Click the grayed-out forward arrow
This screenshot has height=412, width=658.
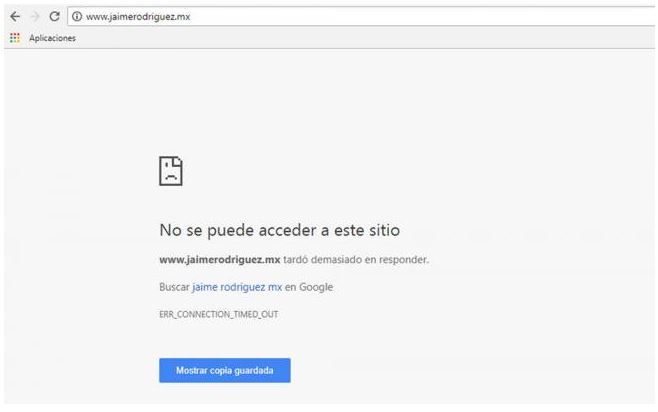(x=35, y=16)
